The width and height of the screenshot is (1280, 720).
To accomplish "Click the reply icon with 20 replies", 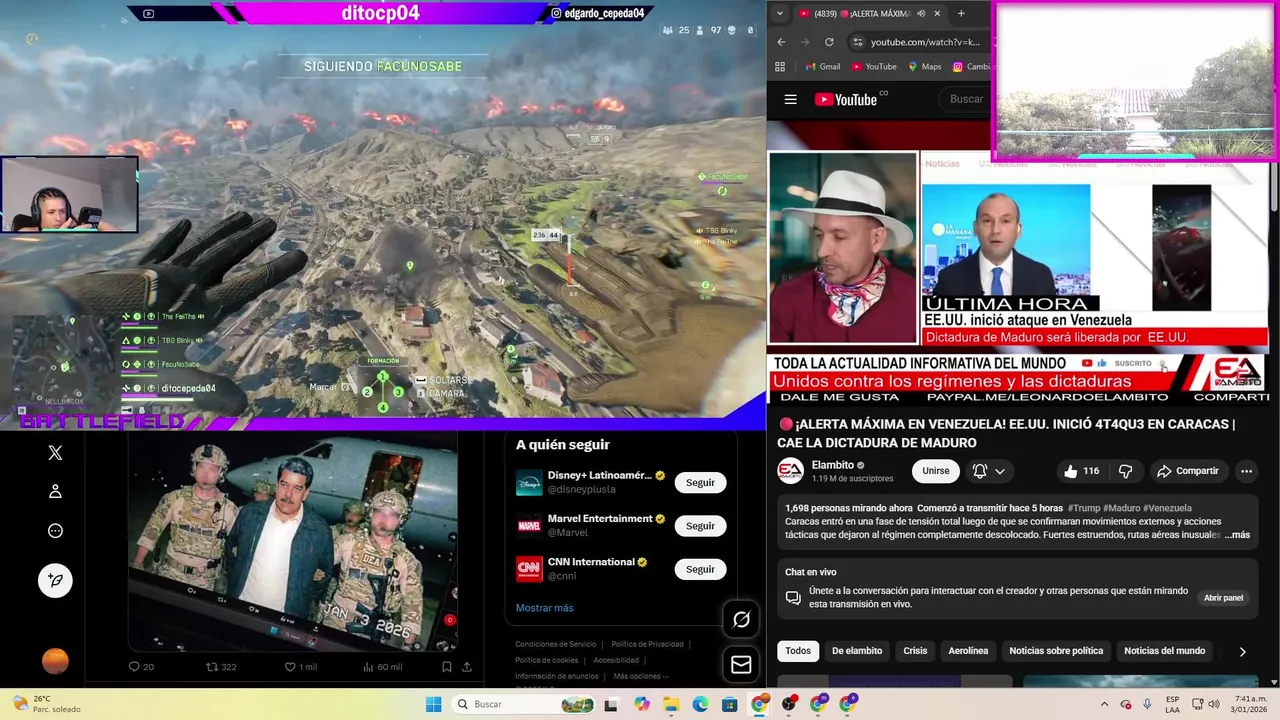I will (x=135, y=667).
